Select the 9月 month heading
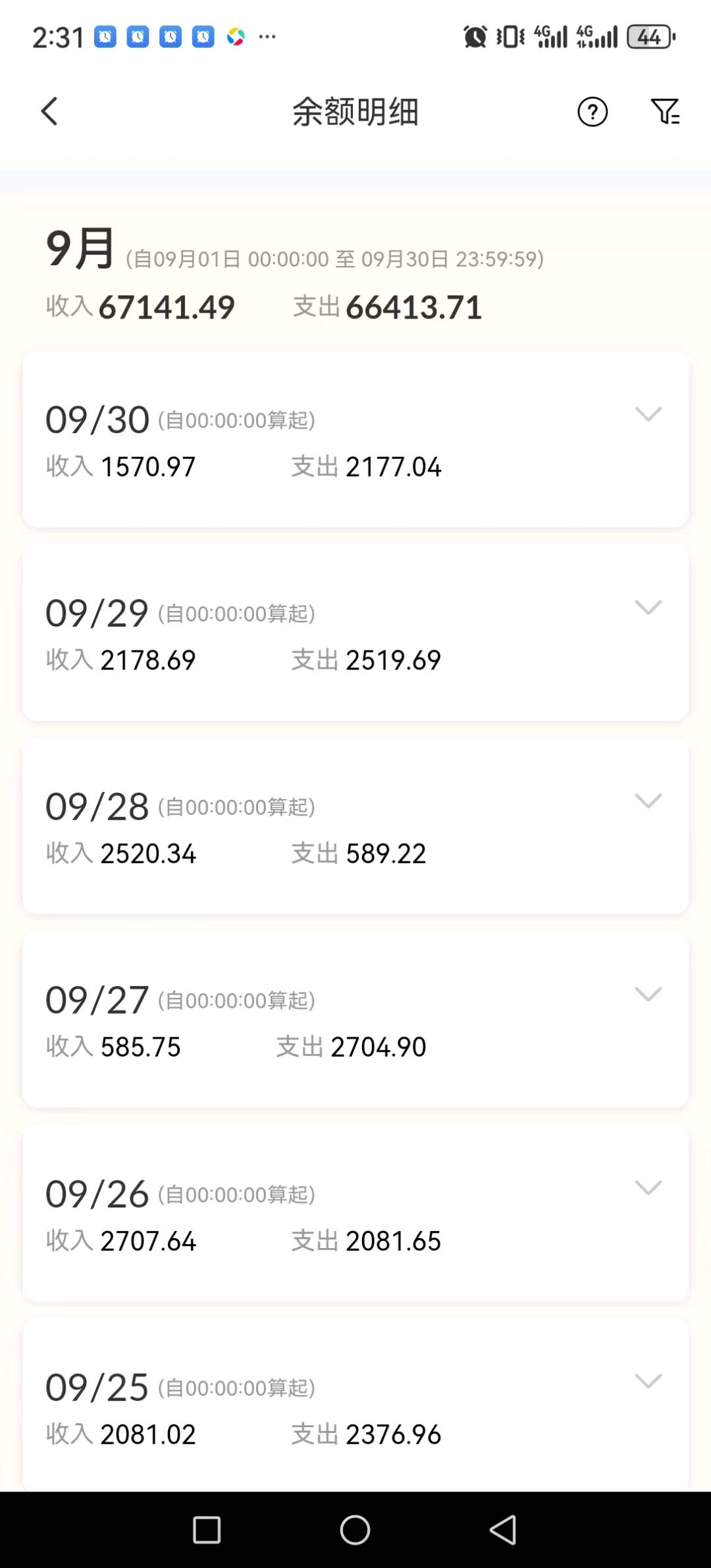711x1568 pixels. pyautogui.click(x=80, y=249)
